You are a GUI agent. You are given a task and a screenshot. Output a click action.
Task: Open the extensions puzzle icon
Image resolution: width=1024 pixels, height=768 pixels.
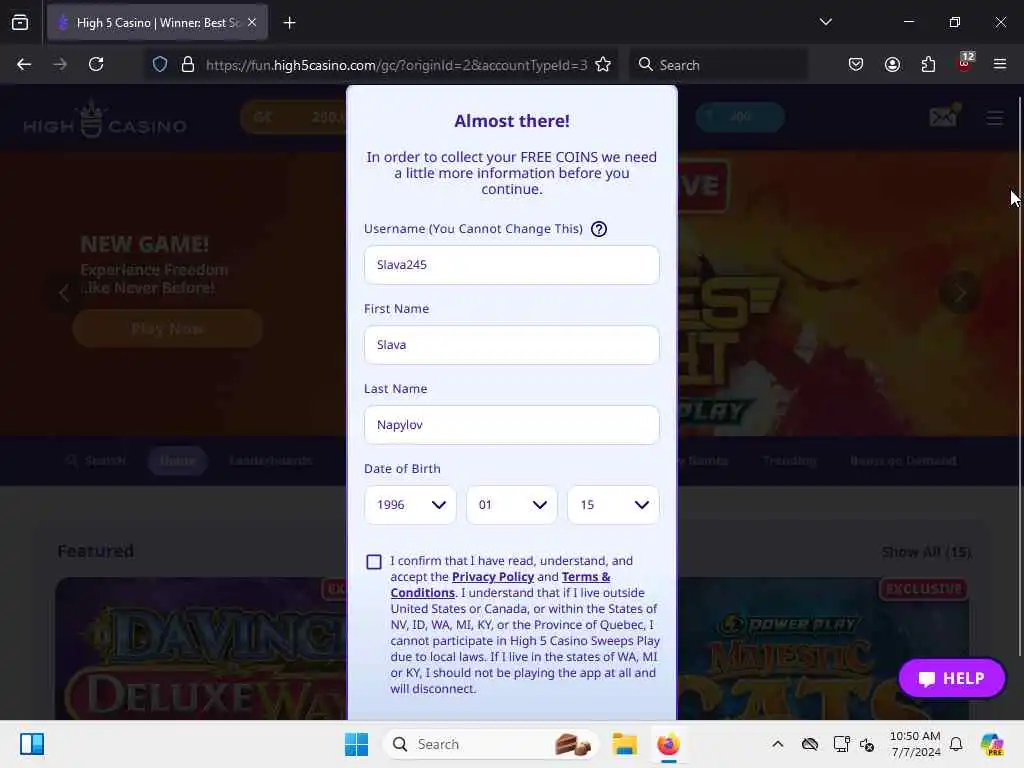[x=928, y=64]
